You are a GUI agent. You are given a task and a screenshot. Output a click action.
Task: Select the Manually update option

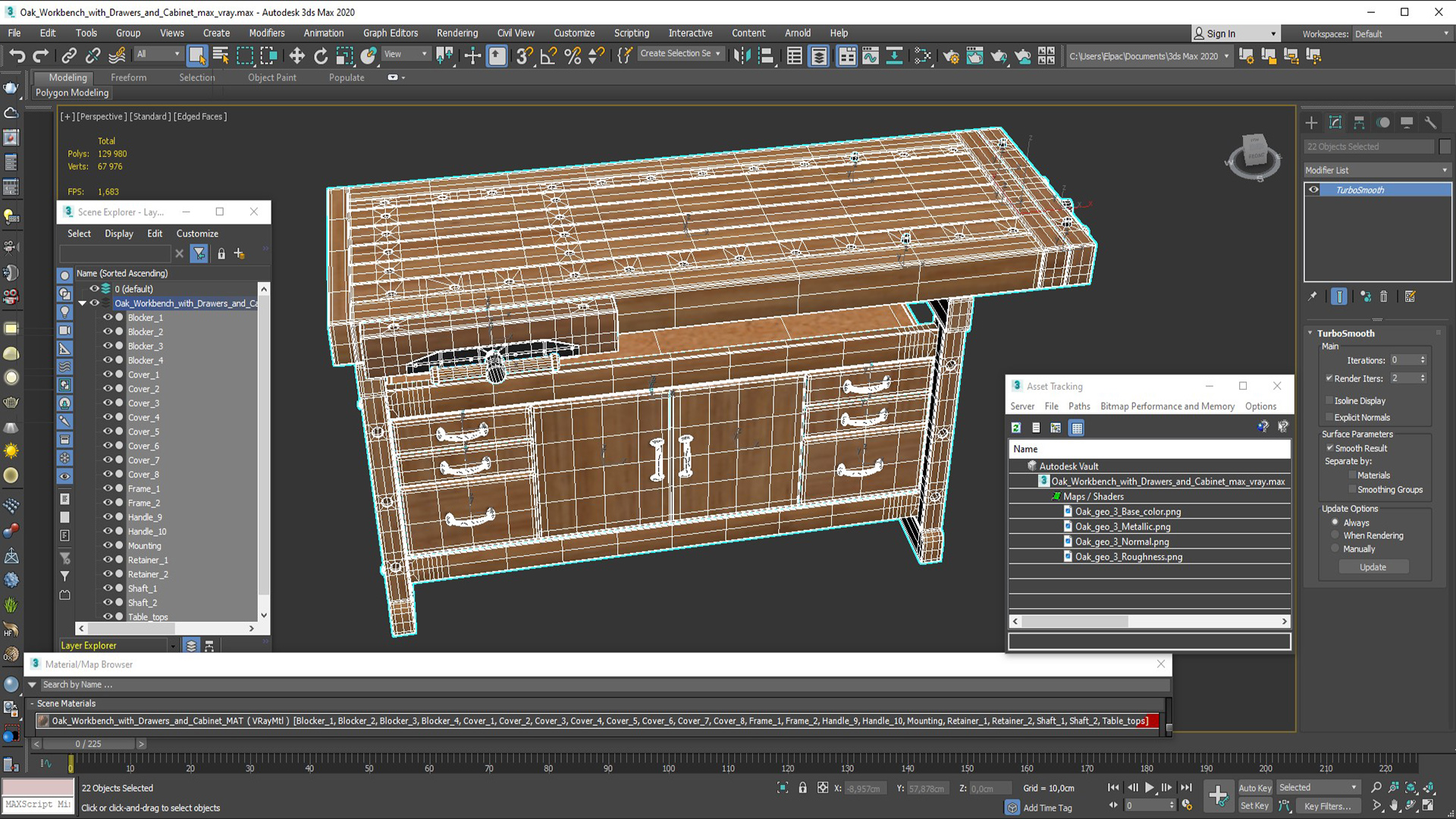click(1335, 549)
